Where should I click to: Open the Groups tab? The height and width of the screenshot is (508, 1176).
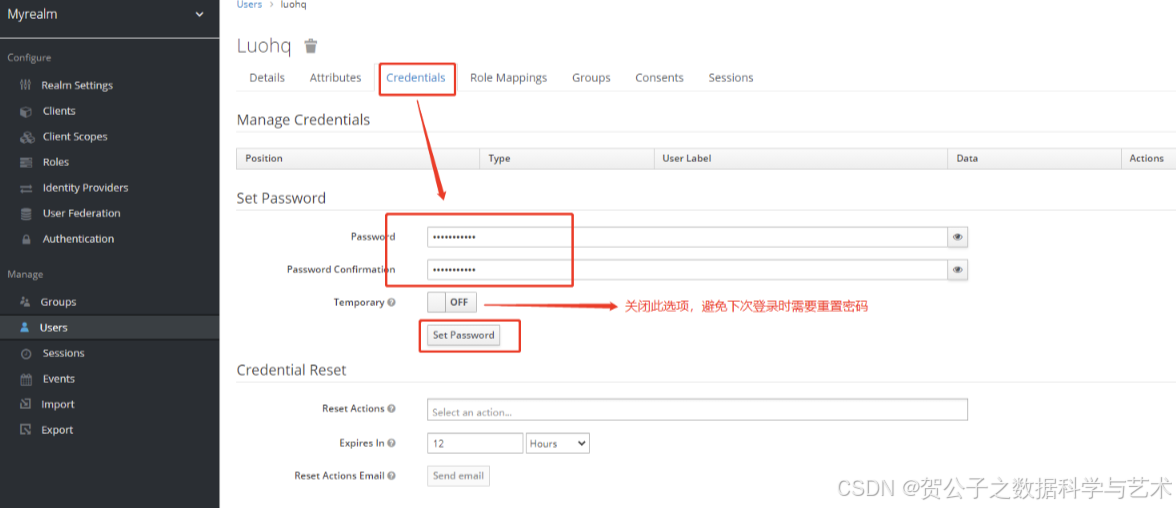click(591, 77)
